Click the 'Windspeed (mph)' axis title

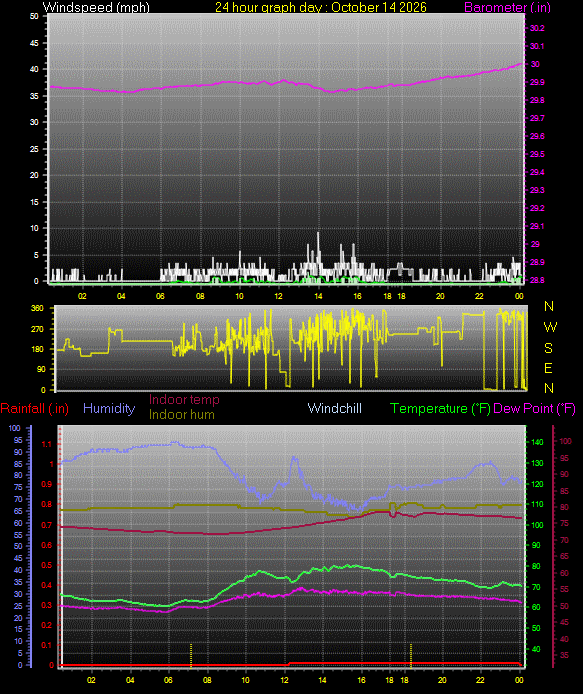96,7
